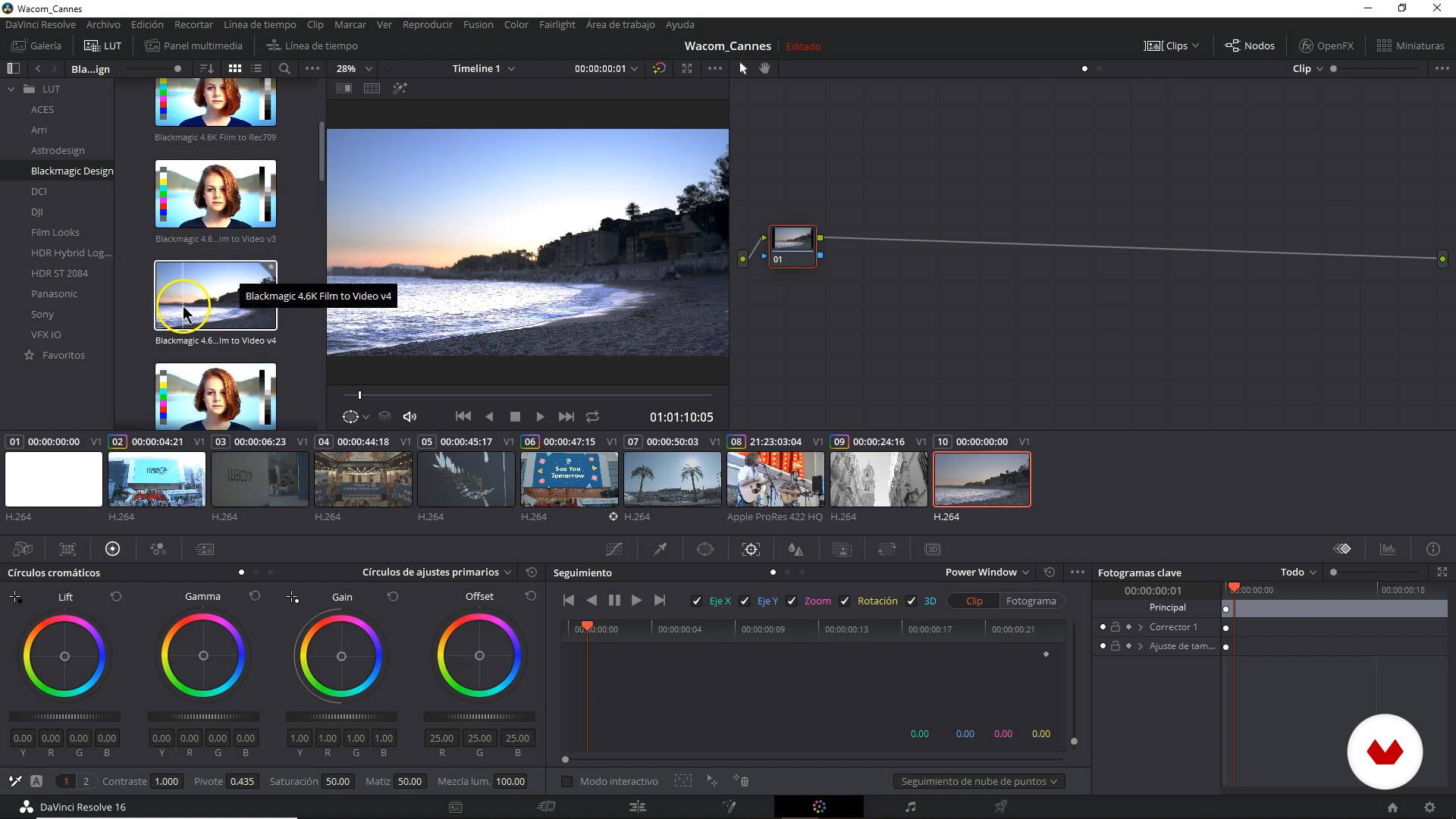Open the Power Window palette icon
This screenshot has width=1456, height=819.
(705, 549)
